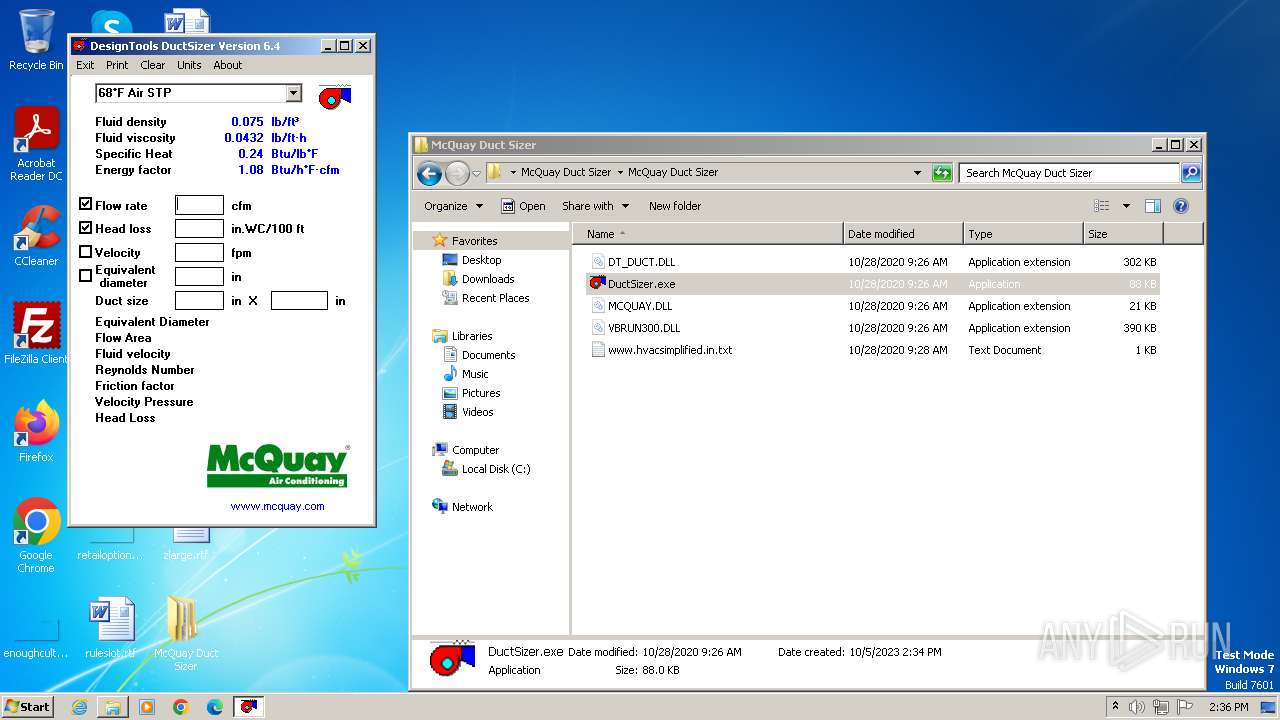Open the Recycle Bin desktop icon
Image resolution: width=1280 pixels, height=720 pixels.
click(x=36, y=41)
